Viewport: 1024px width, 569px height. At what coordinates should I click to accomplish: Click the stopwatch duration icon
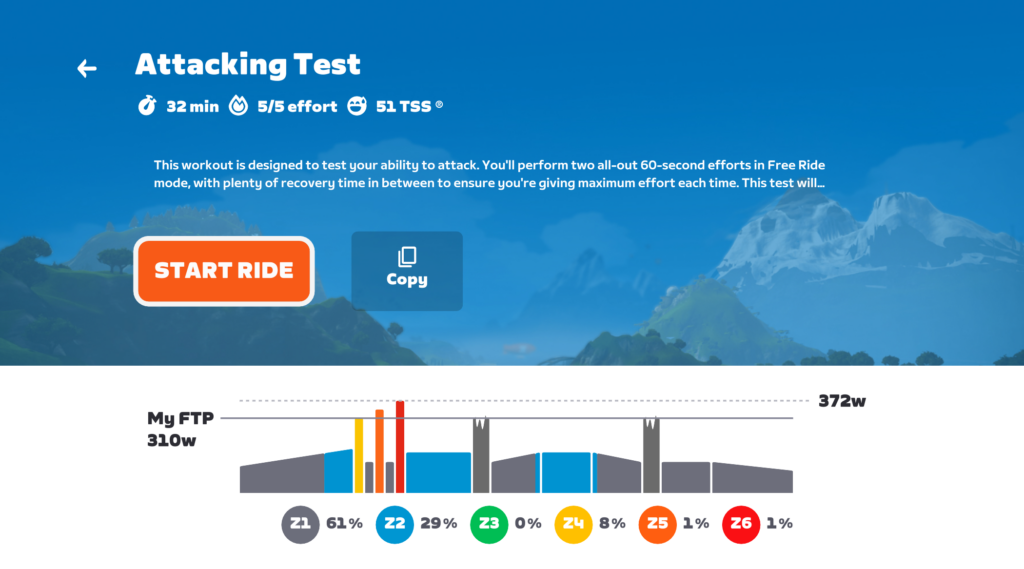click(x=147, y=105)
